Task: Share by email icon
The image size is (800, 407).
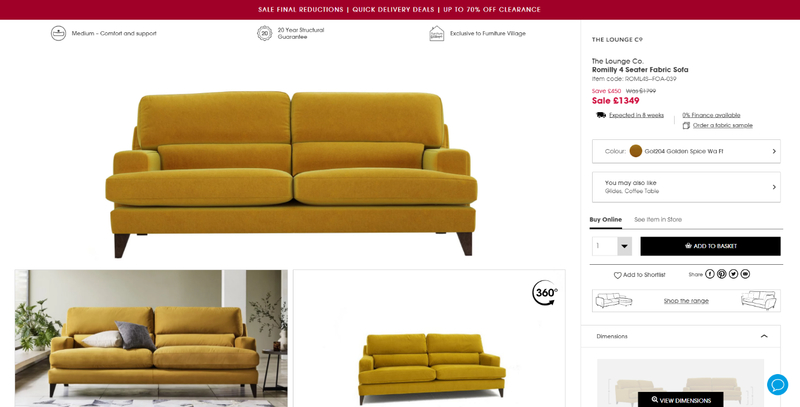Action: pos(745,274)
